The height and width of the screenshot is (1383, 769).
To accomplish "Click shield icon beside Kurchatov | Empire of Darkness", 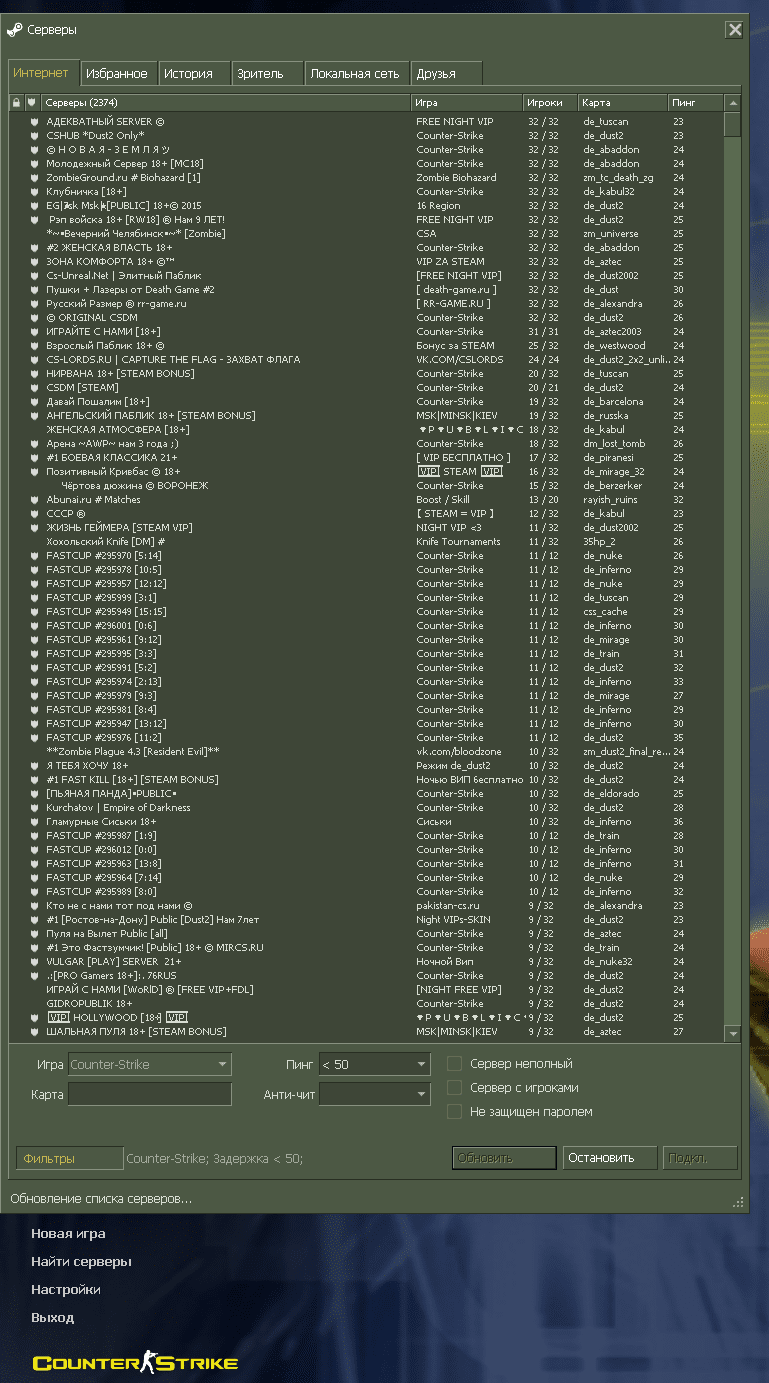I will coord(33,808).
